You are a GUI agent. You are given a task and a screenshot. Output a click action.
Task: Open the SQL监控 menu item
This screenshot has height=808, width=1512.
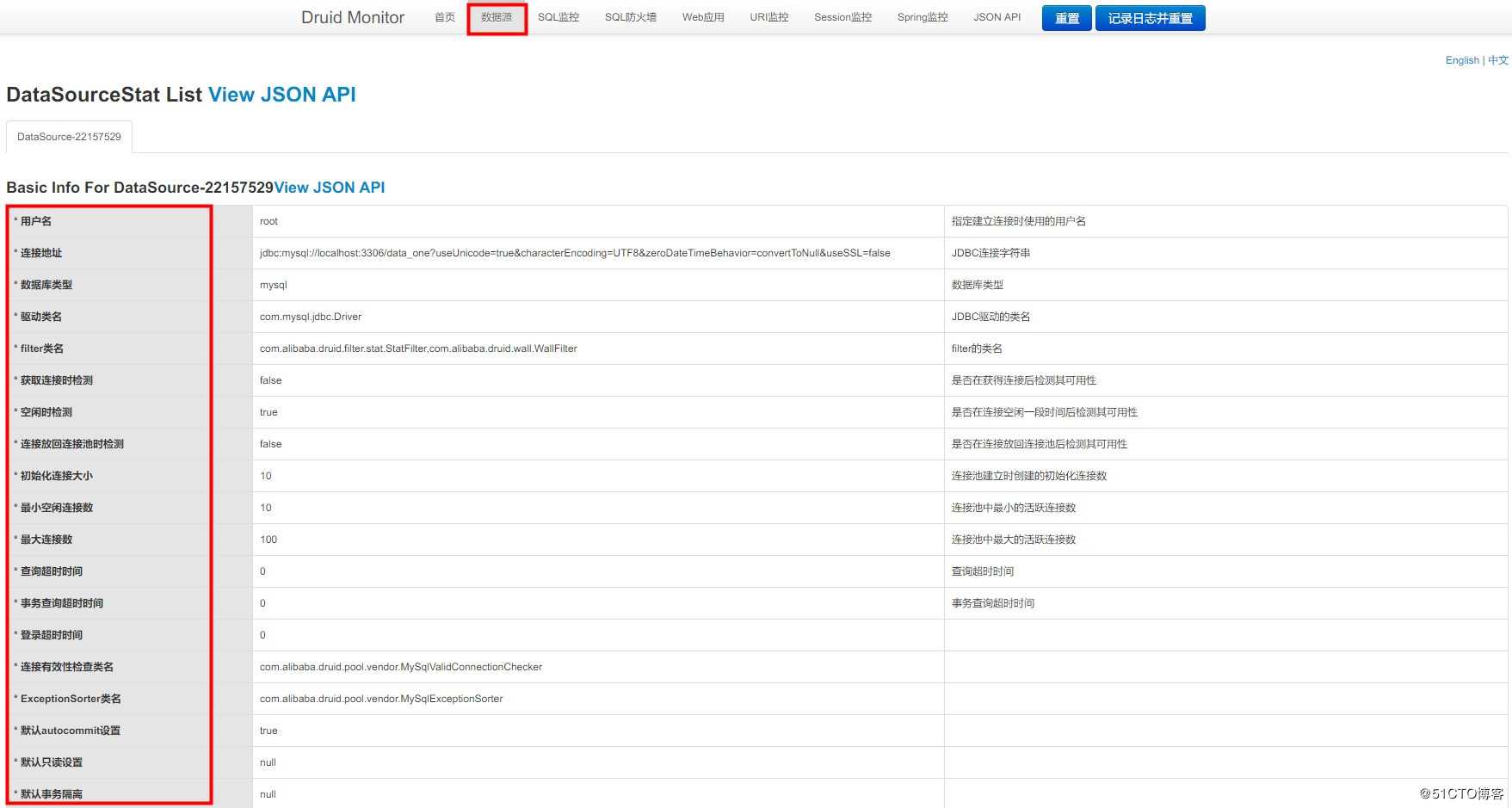(x=559, y=17)
